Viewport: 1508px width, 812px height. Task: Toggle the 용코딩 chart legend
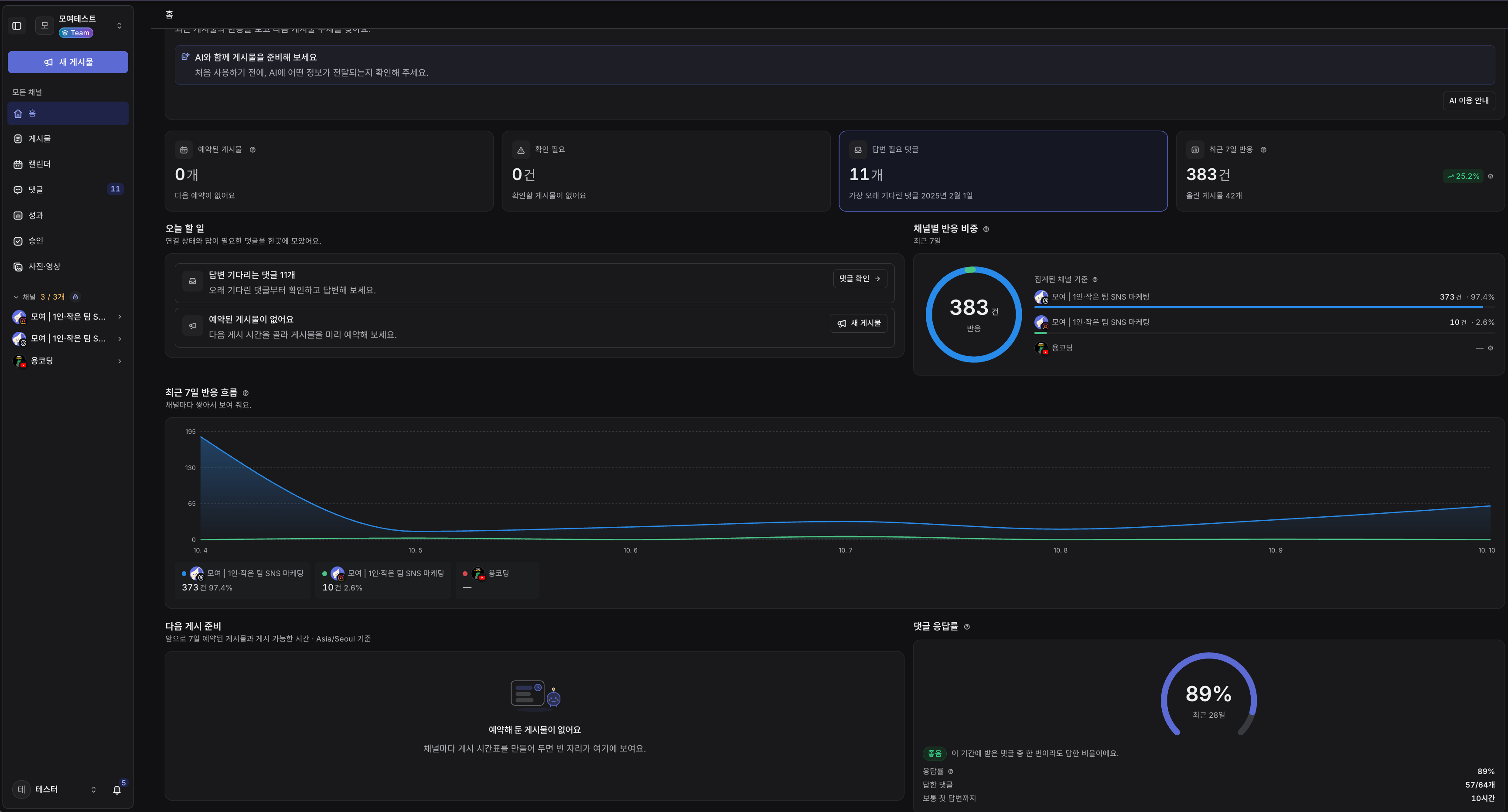497,580
